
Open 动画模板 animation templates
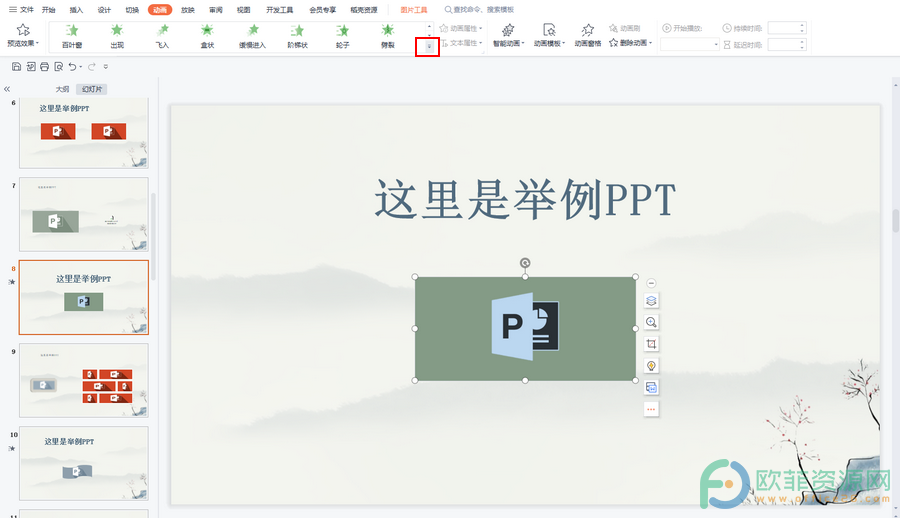click(549, 36)
